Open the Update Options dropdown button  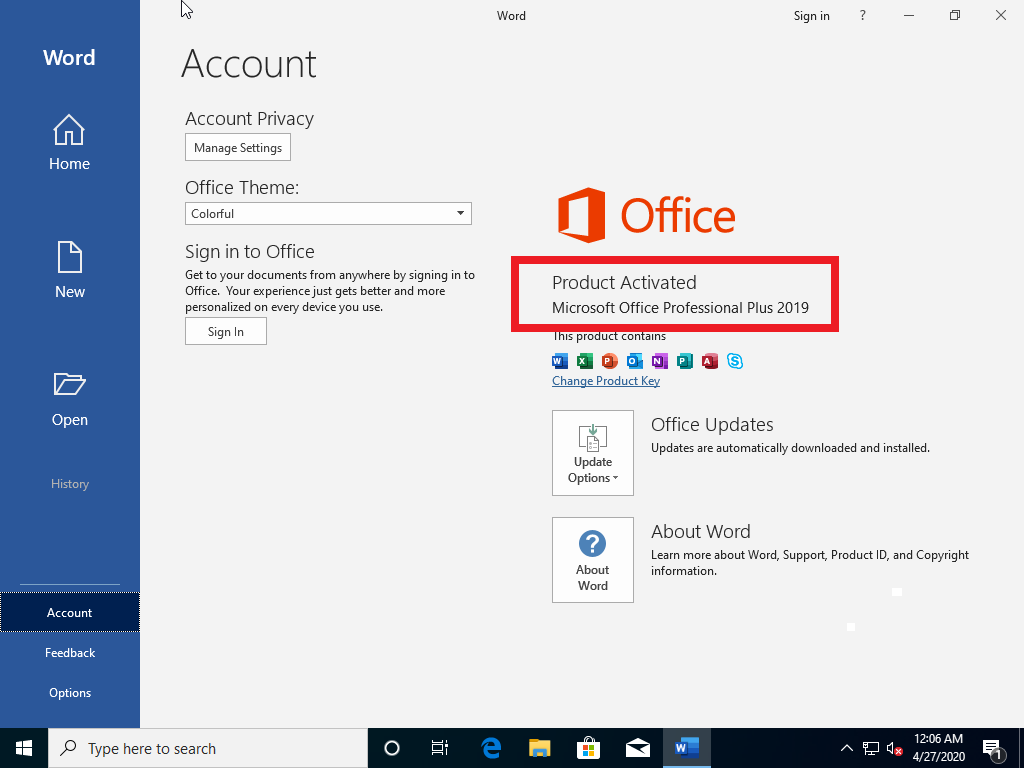(592, 453)
